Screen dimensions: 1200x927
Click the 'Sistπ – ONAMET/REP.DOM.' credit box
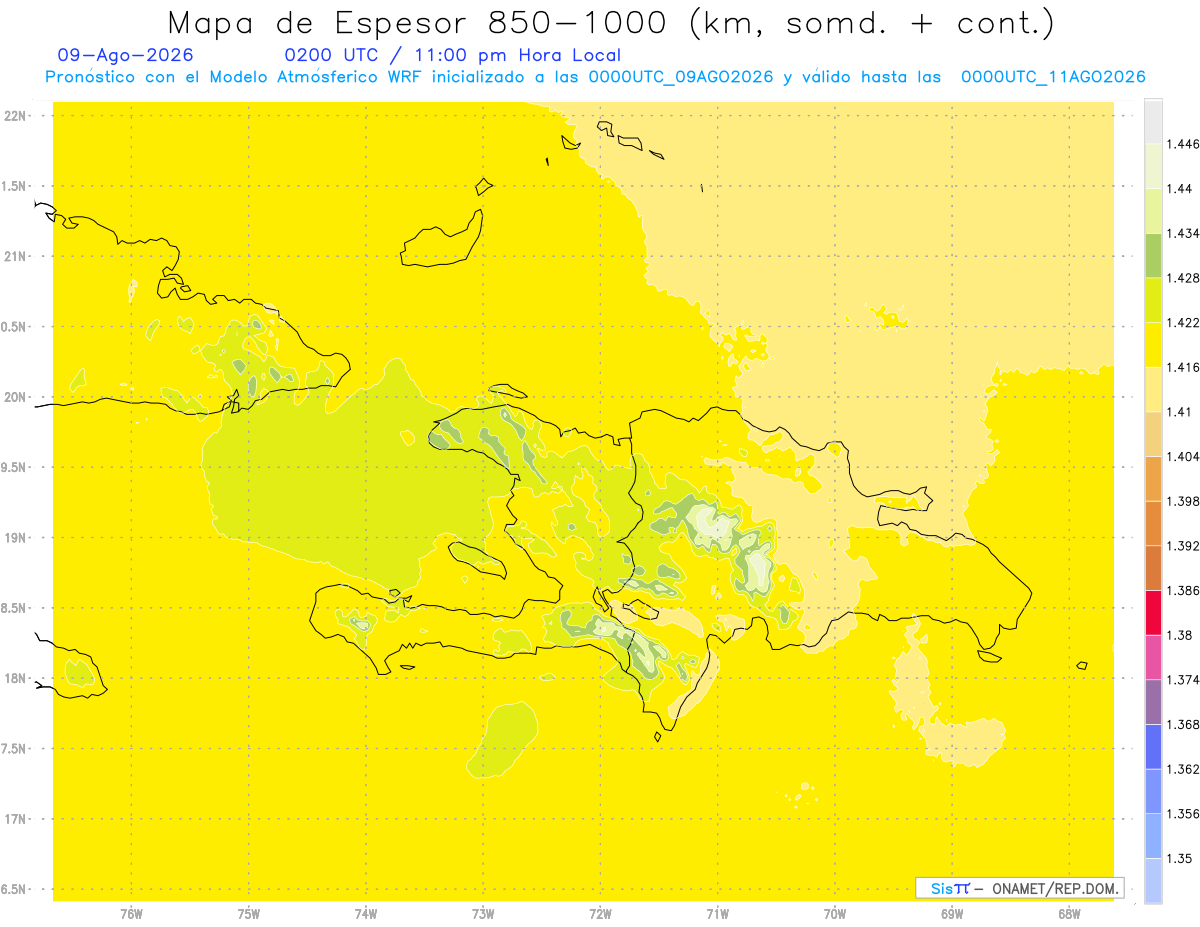click(1020, 888)
